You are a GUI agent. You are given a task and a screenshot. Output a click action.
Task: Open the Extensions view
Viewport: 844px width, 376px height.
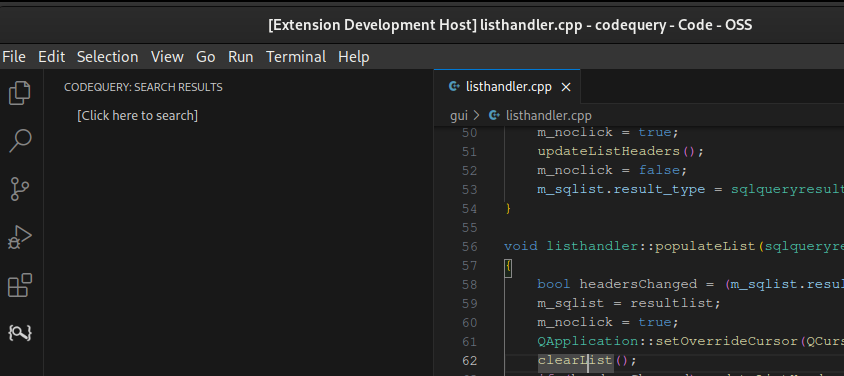point(20,285)
